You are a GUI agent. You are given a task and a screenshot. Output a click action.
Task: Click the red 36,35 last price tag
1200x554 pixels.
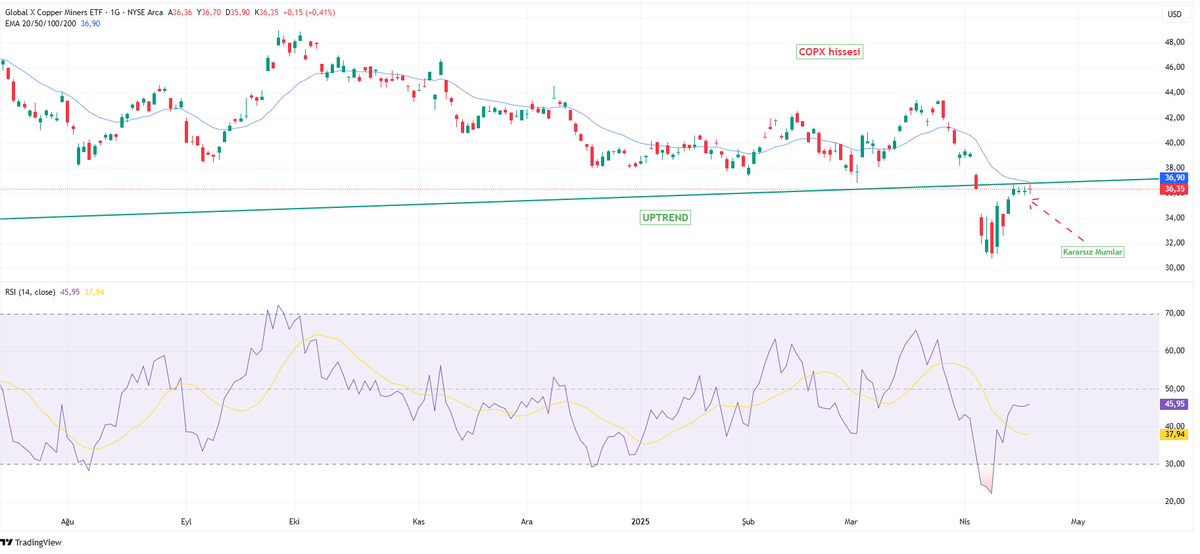1172,188
